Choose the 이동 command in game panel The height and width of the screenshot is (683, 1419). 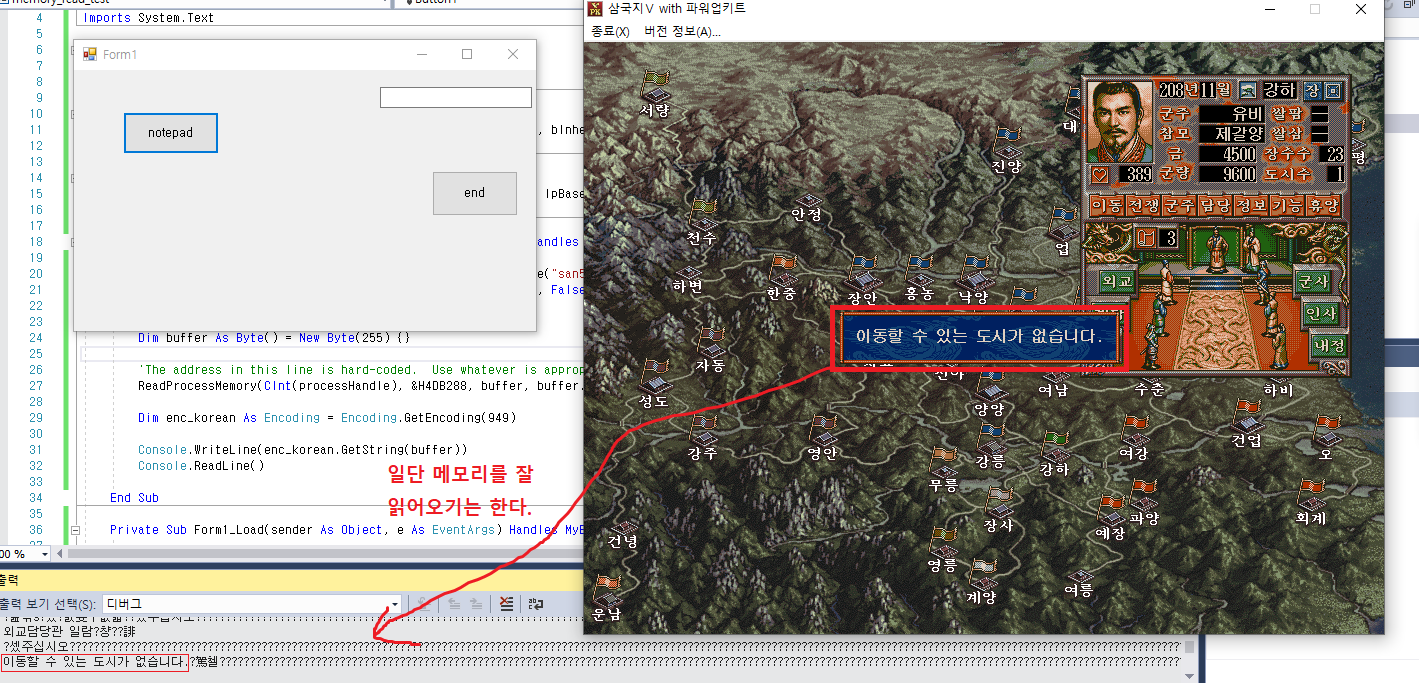tap(1107, 205)
